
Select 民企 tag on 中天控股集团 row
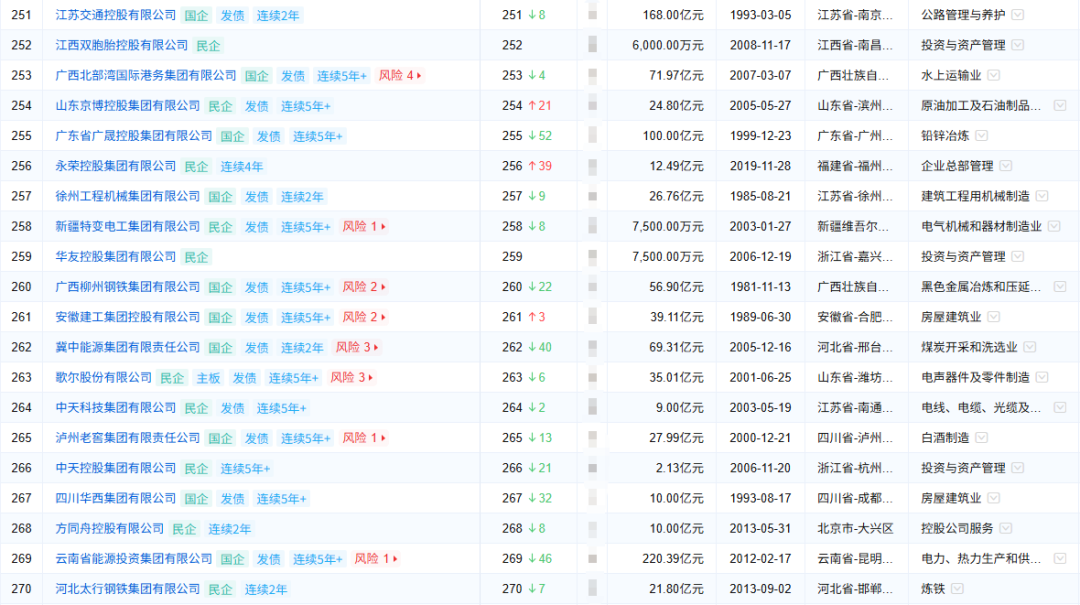pyautogui.click(x=196, y=469)
